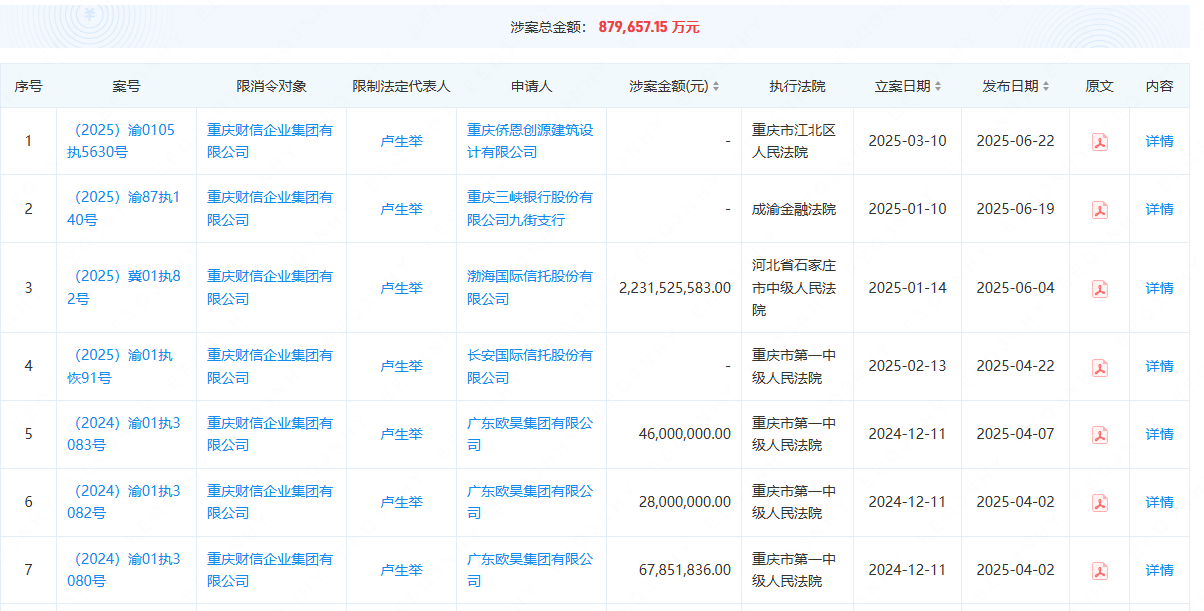This screenshot has width=1204, height=611.
Task: Sort by 发布日期 column arrows
Action: pyautogui.click(x=1046, y=87)
